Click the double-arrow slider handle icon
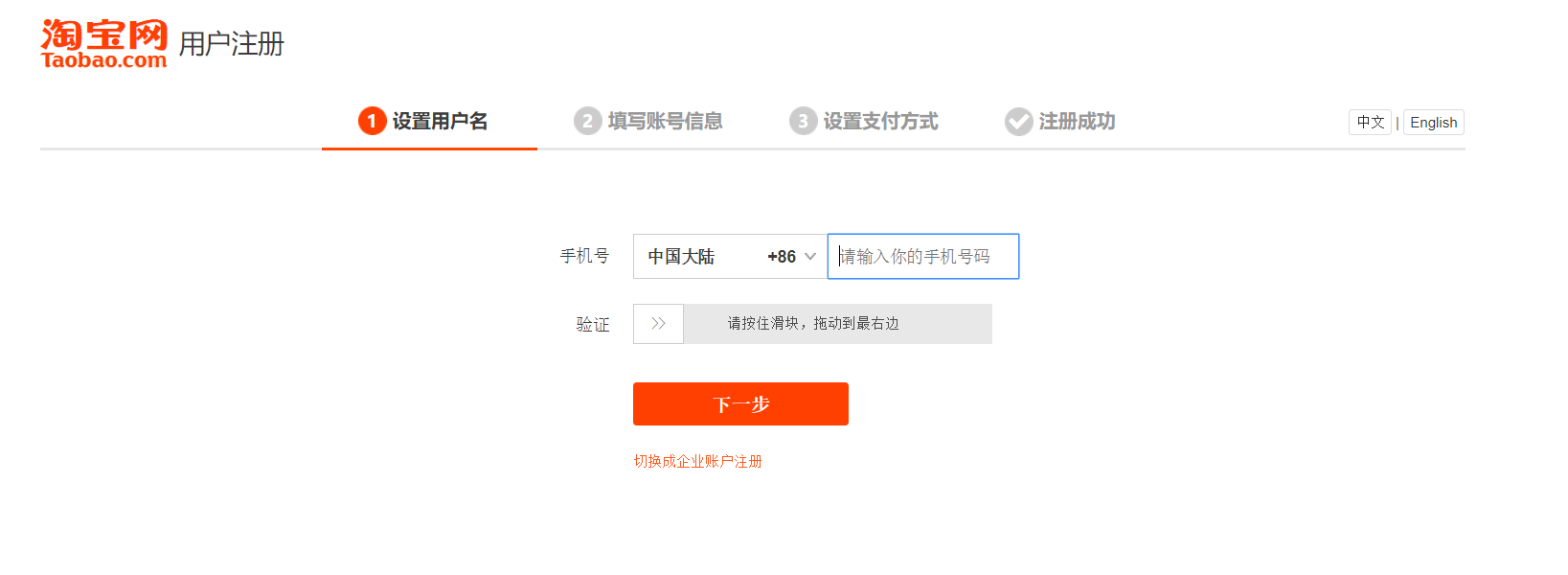Image resolution: width=1568 pixels, height=575 pixels. 658,324
